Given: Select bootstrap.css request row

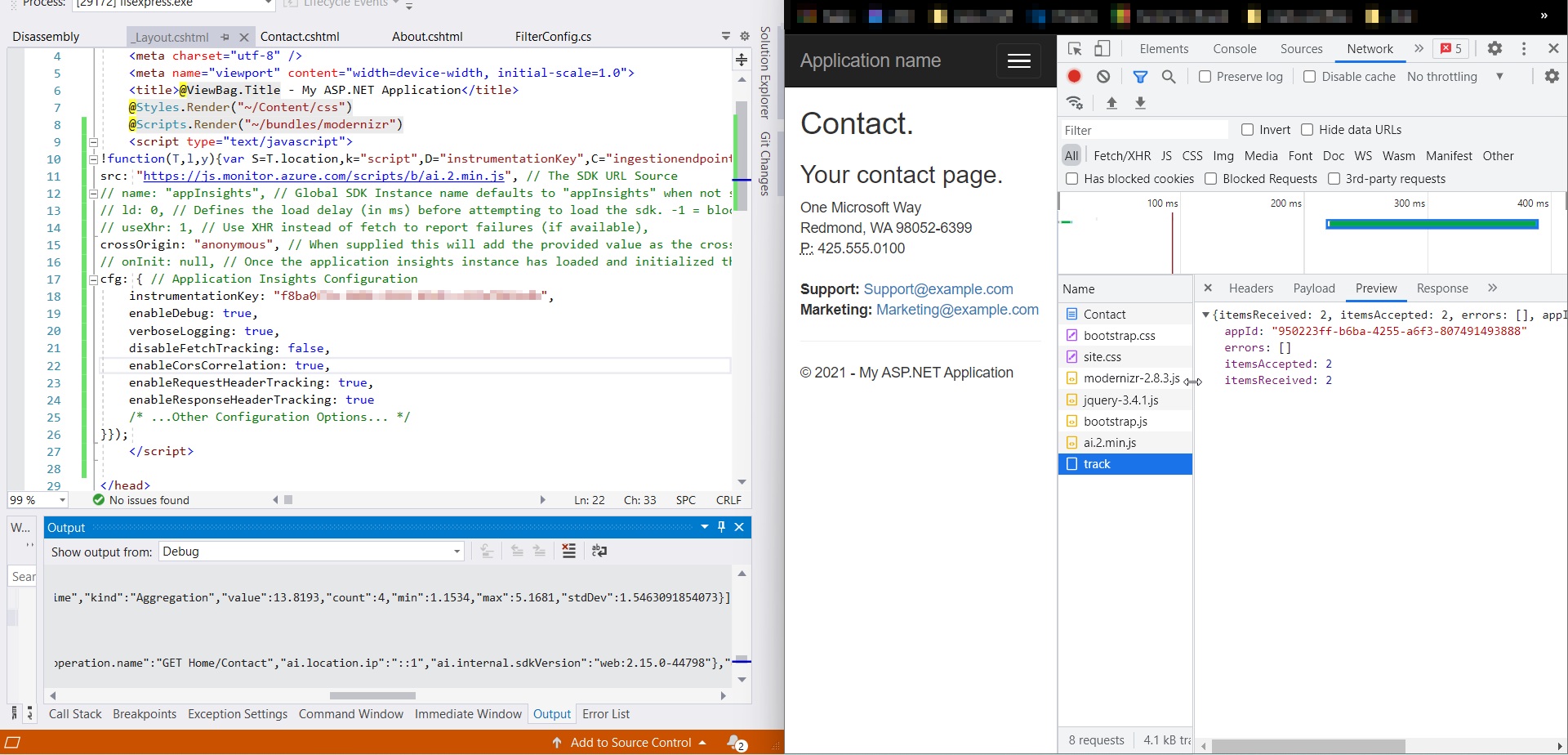Looking at the screenshot, I should point(1125,336).
